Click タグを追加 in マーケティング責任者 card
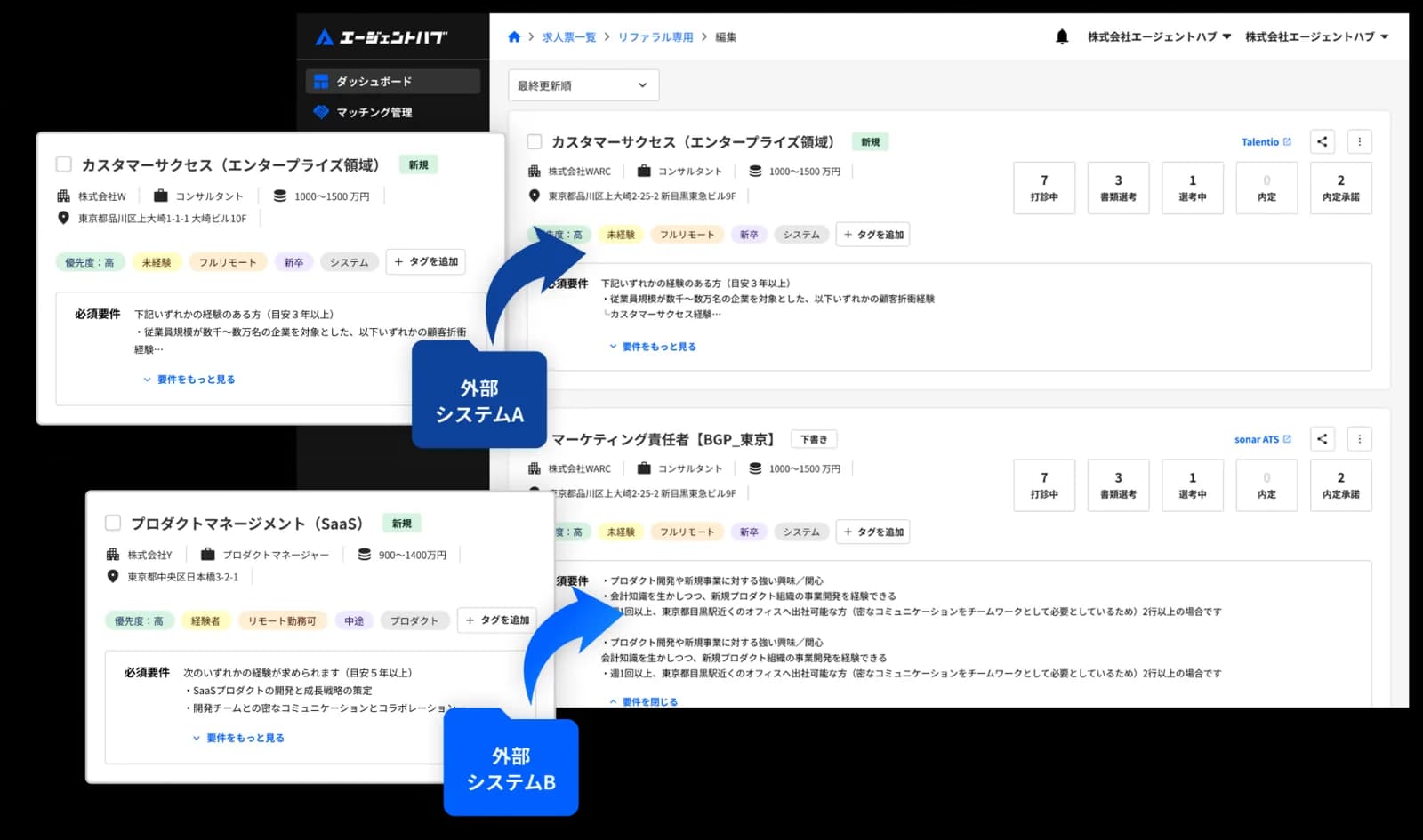 (x=872, y=532)
